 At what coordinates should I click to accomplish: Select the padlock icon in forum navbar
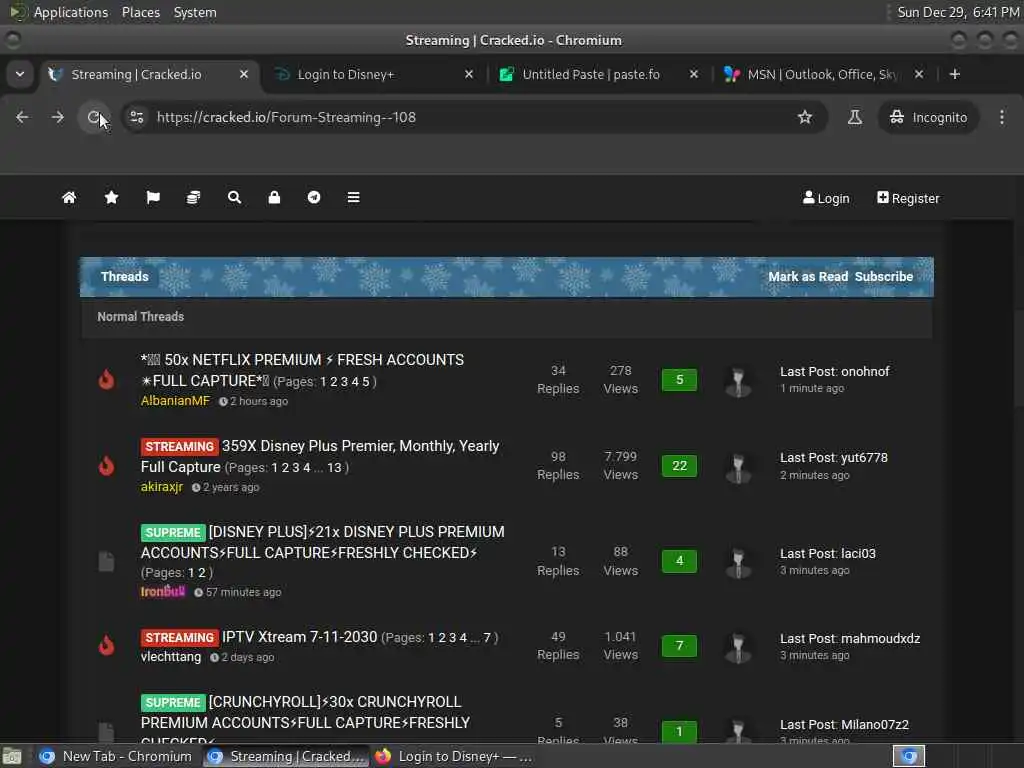click(274, 197)
